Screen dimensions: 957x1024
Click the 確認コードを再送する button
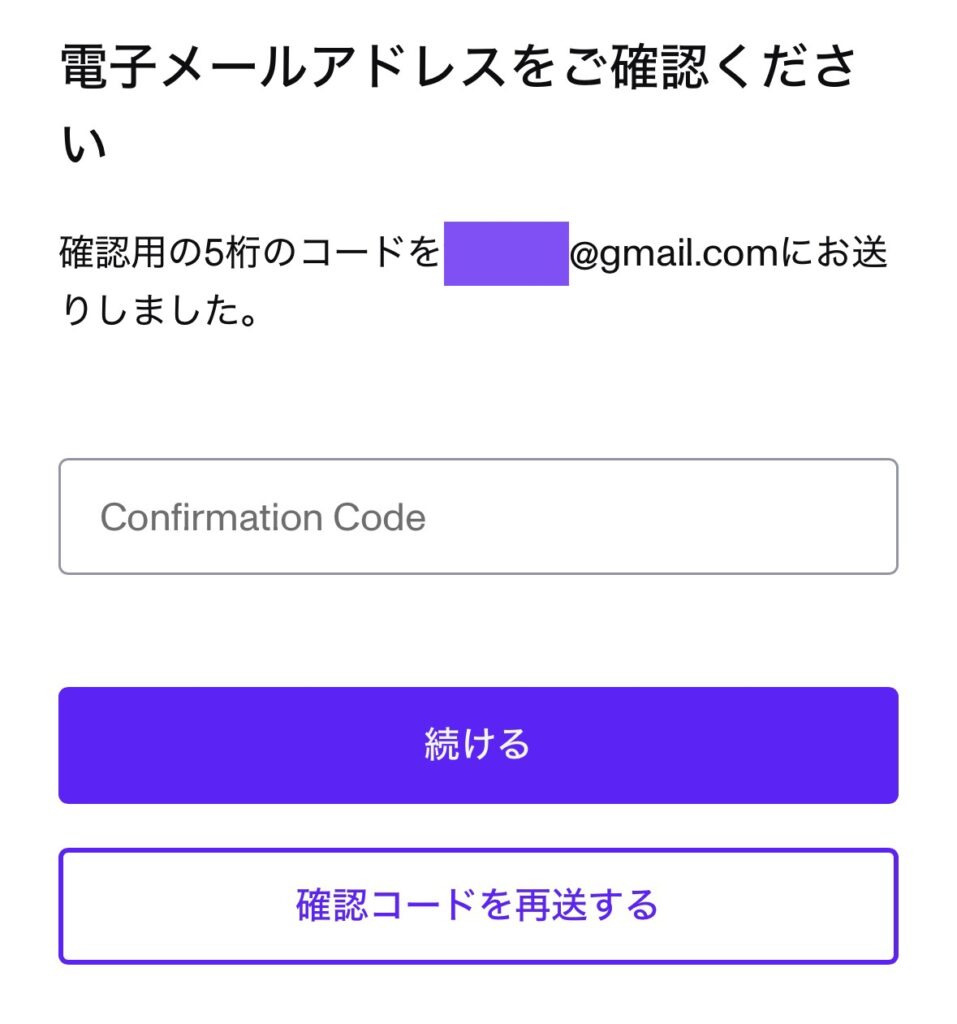pyautogui.click(x=478, y=906)
